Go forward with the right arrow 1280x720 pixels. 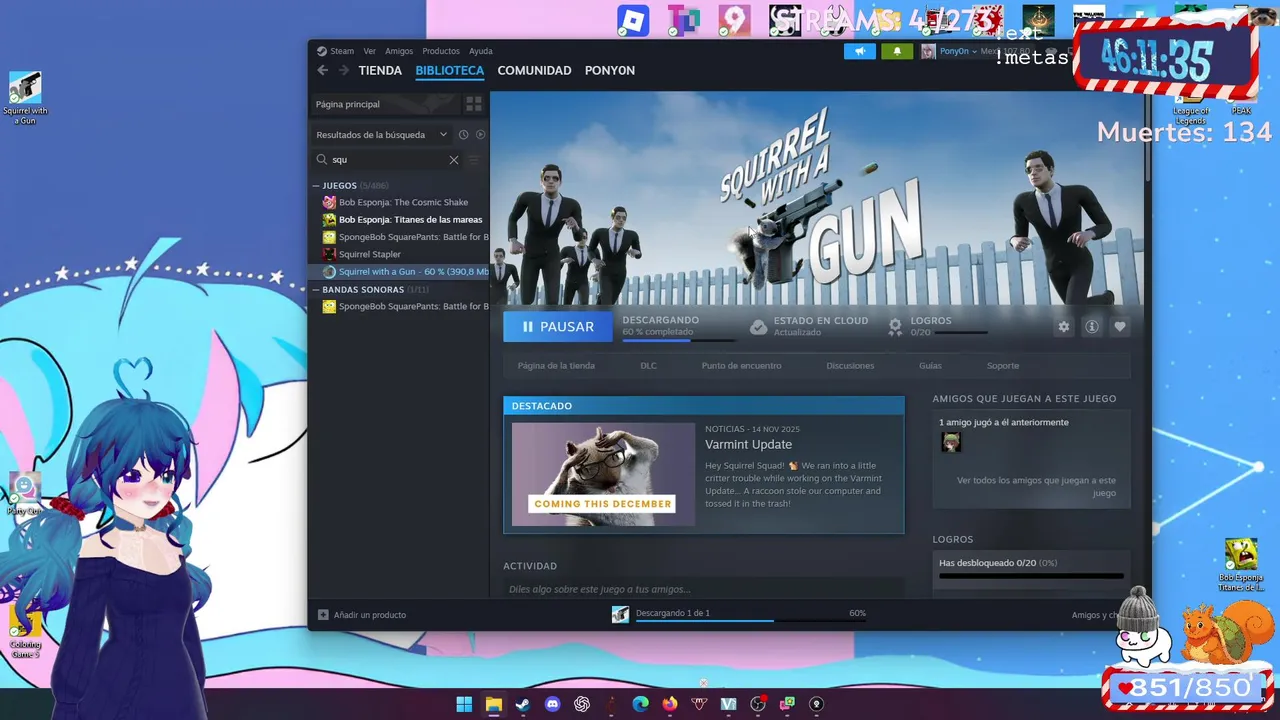point(344,70)
